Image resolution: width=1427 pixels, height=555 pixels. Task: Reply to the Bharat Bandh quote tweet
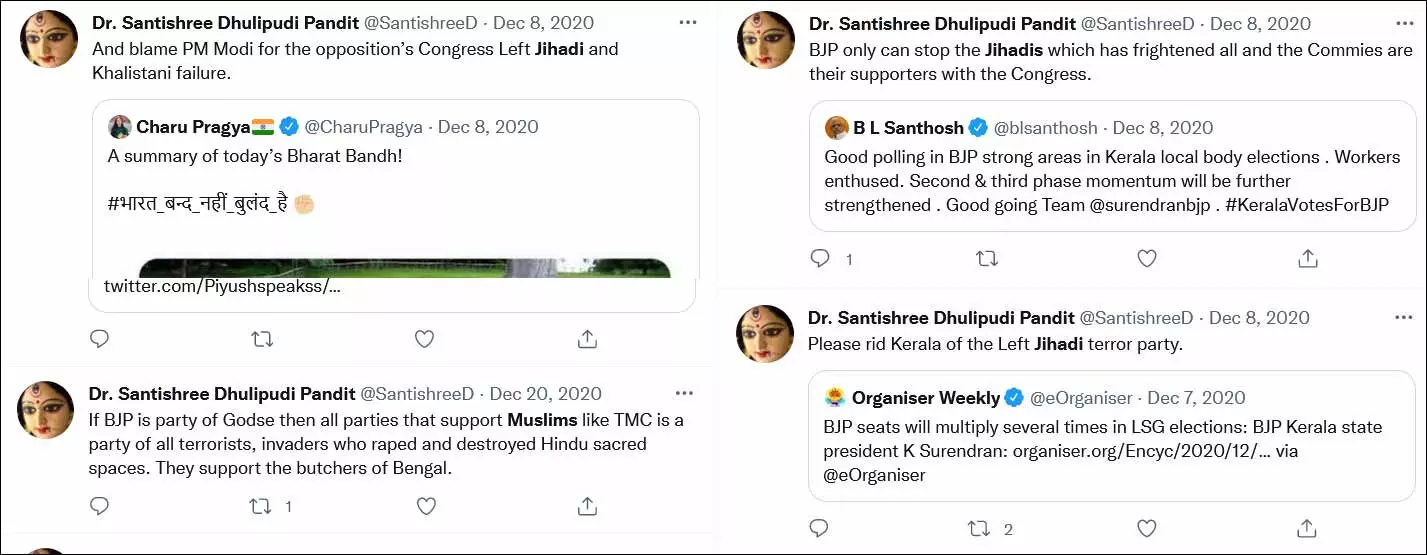tap(99, 339)
